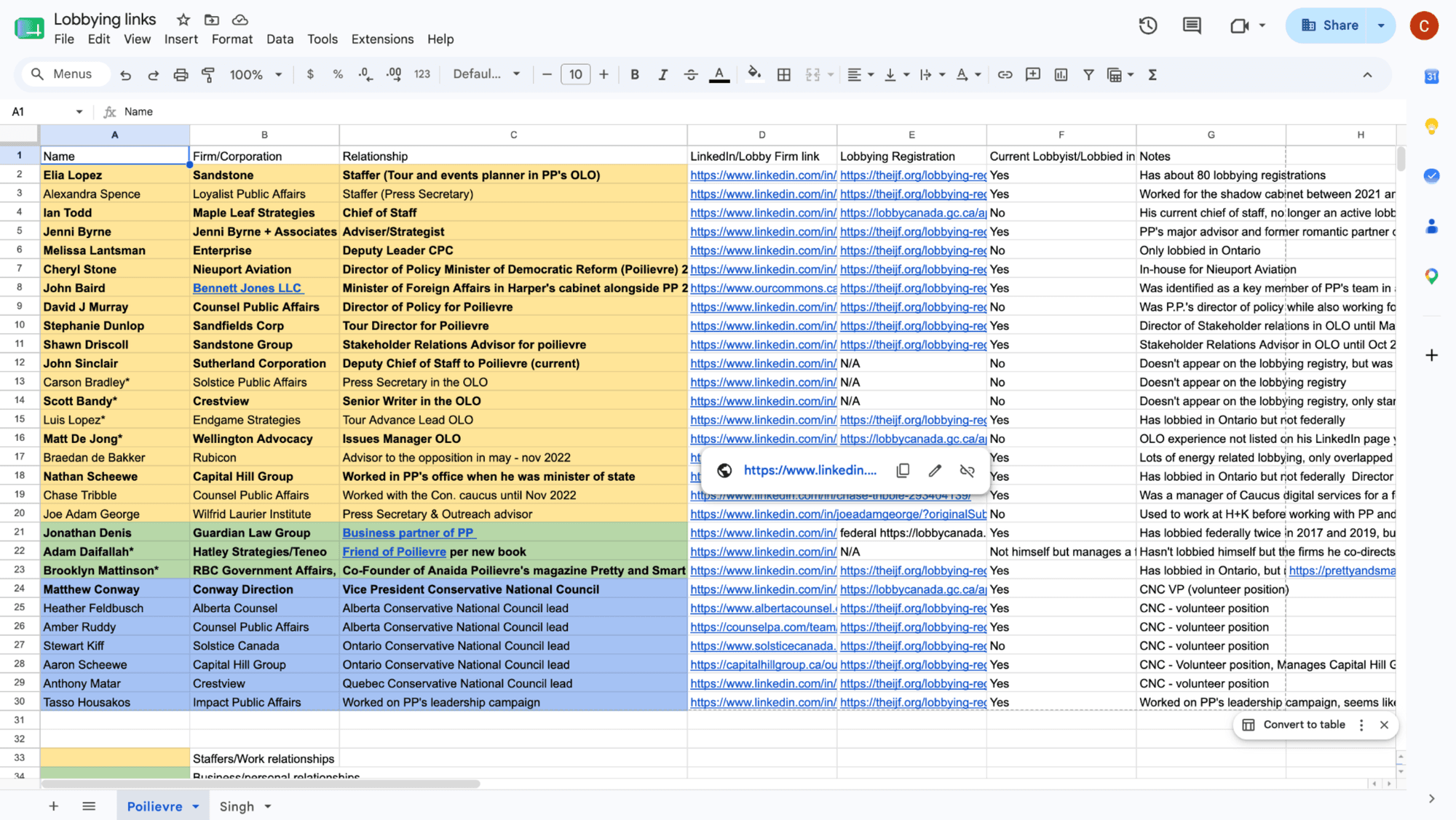Image resolution: width=1456 pixels, height=820 pixels.
Task: Open the fill color paint bucket
Action: [754, 74]
